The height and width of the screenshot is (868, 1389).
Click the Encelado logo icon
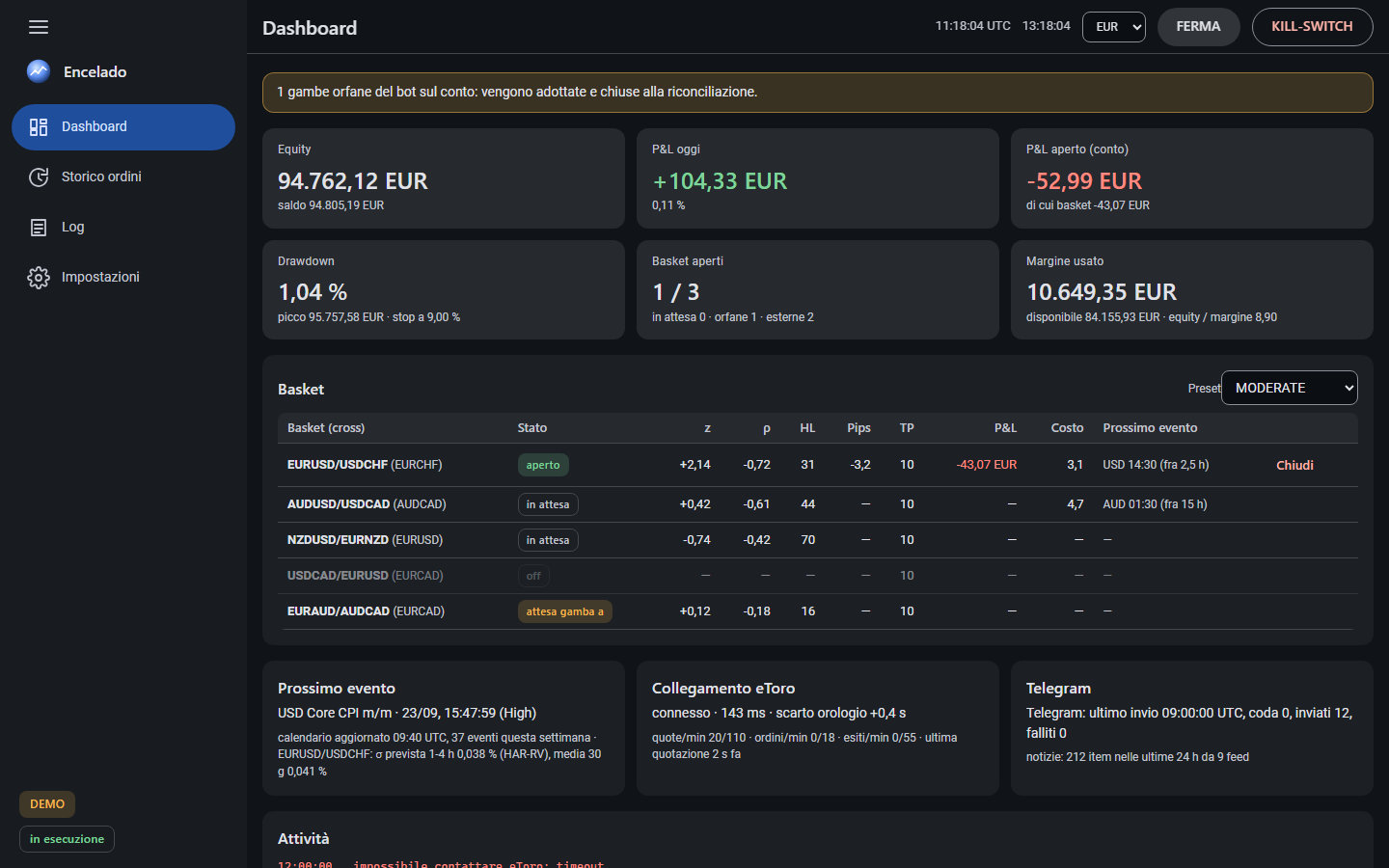(x=39, y=71)
